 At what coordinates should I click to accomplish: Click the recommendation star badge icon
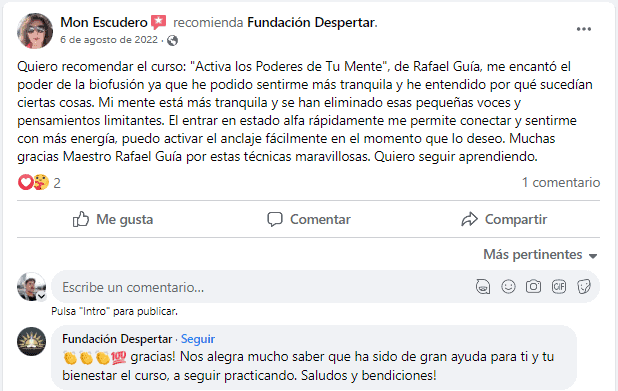coord(158,22)
